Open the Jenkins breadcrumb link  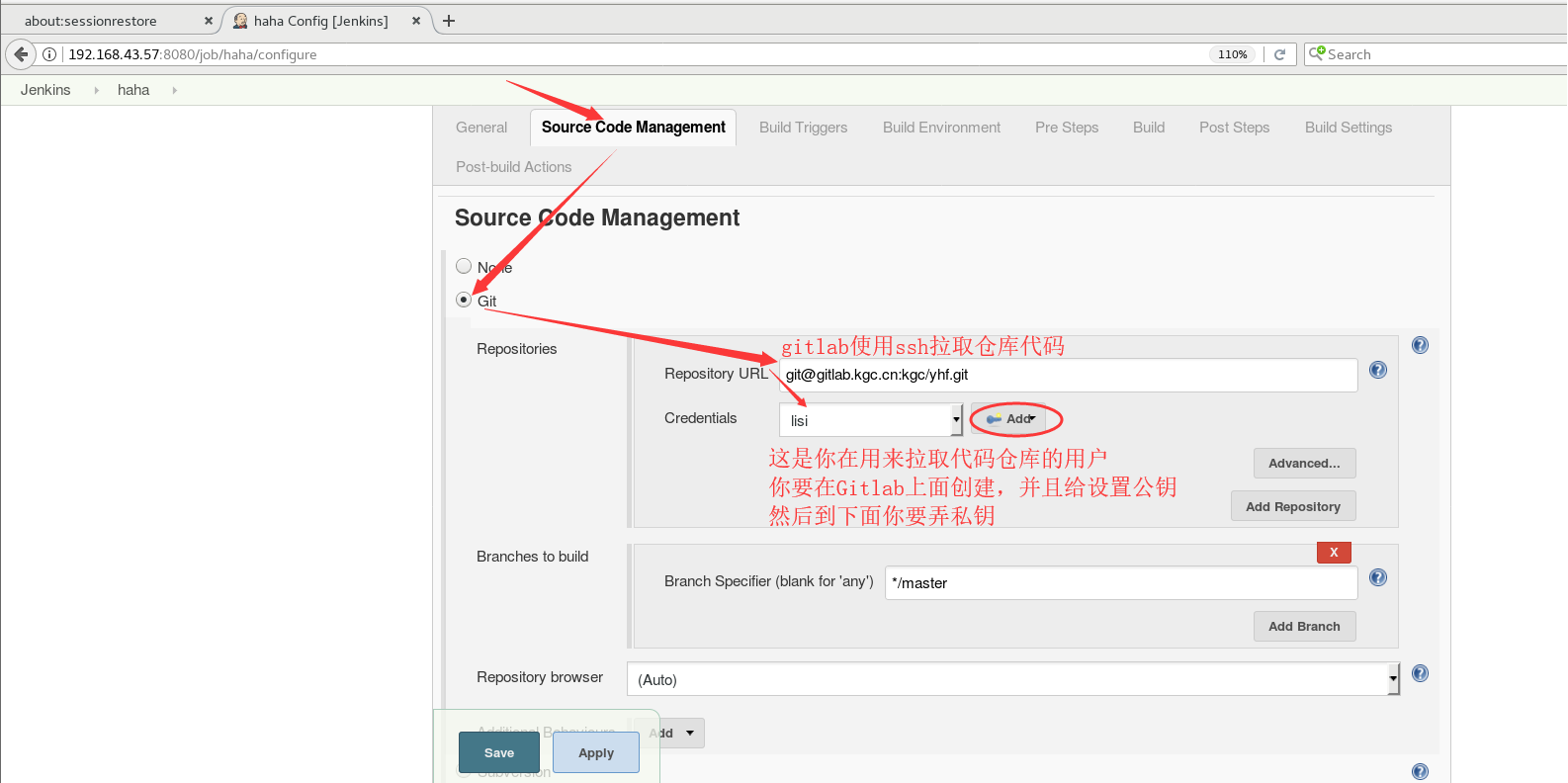pyautogui.click(x=45, y=90)
